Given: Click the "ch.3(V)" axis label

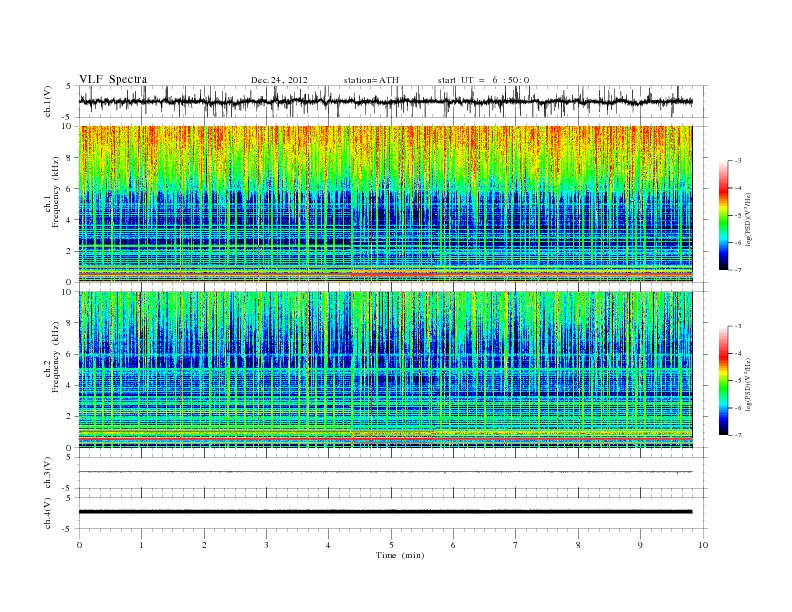Looking at the screenshot, I should click(47, 472).
